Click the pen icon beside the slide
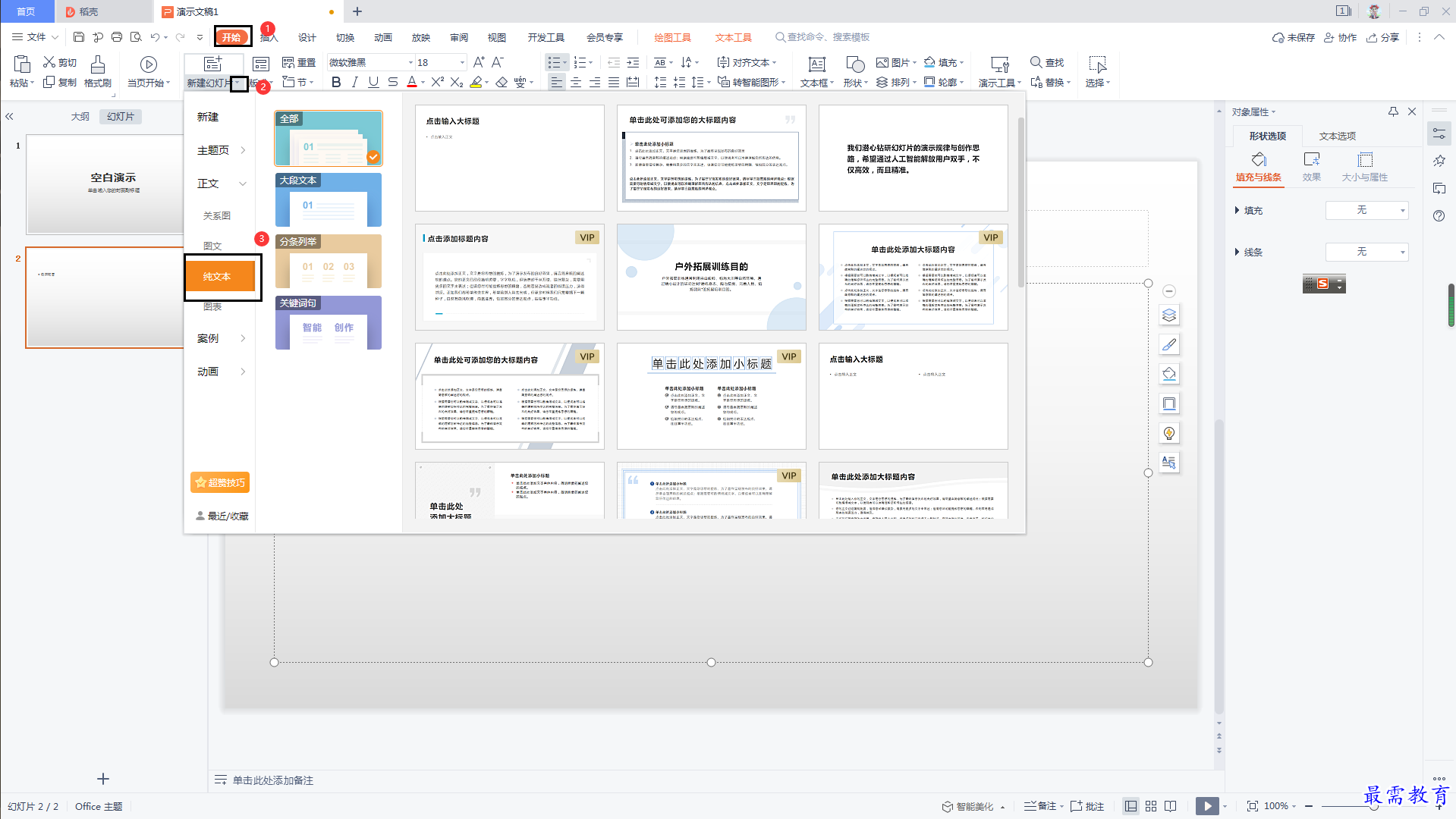This screenshot has width=1456, height=819. pyautogui.click(x=1169, y=344)
